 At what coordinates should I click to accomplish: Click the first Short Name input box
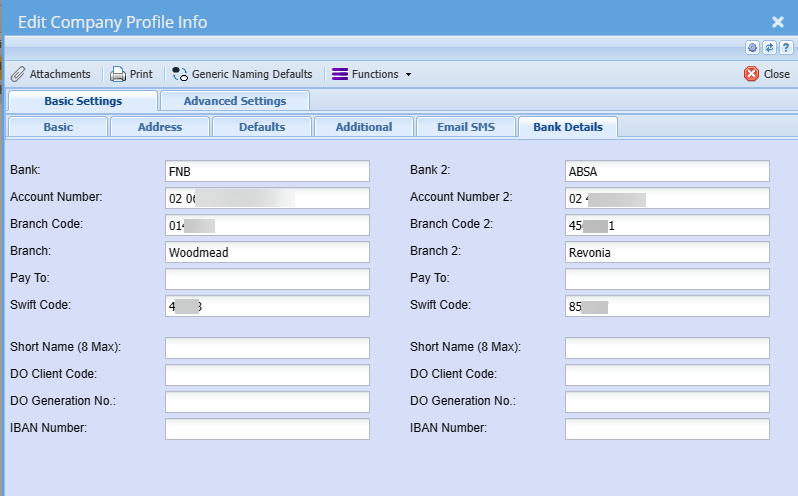pyautogui.click(x=267, y=348)
